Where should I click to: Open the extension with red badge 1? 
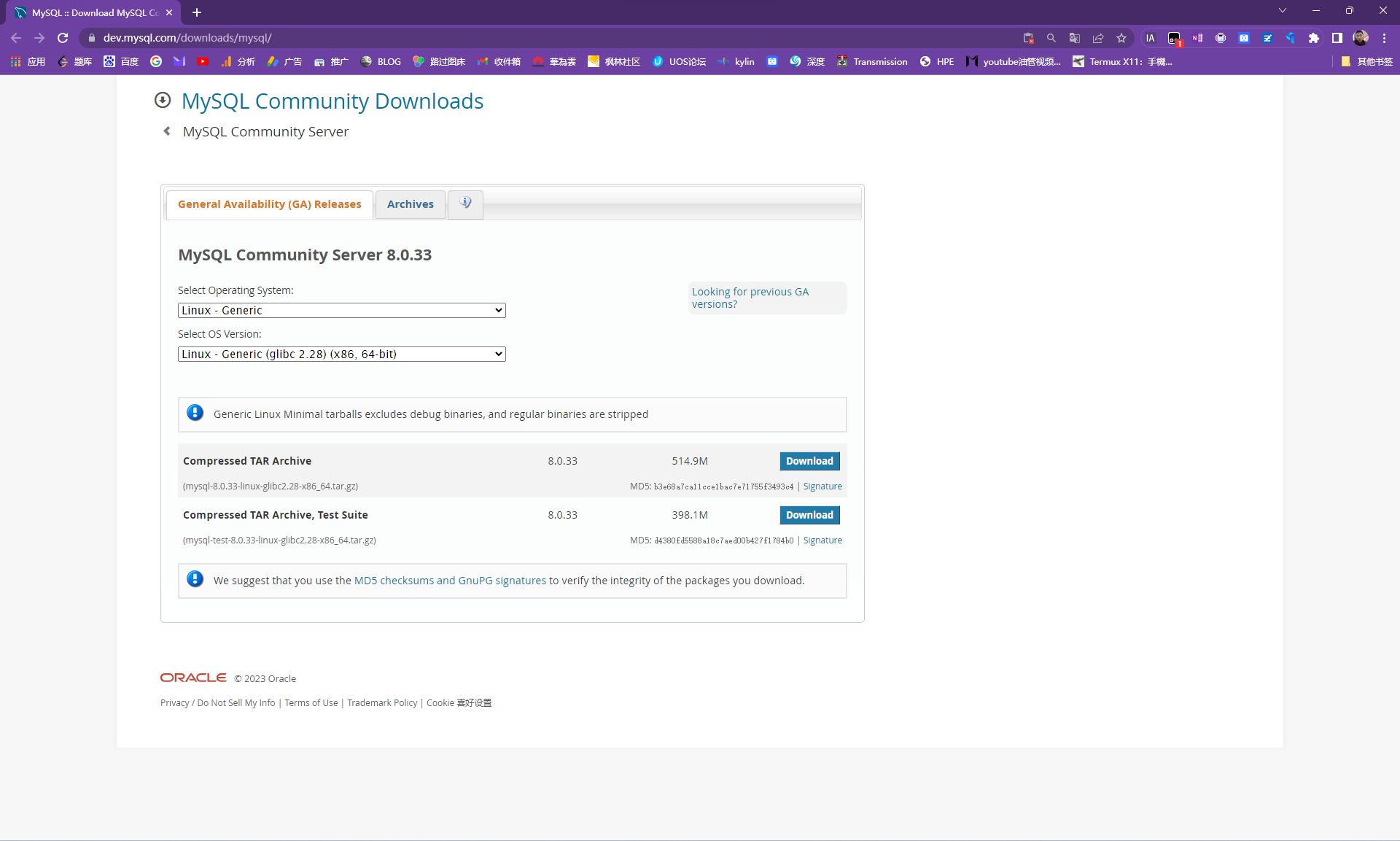point(1174,39)
